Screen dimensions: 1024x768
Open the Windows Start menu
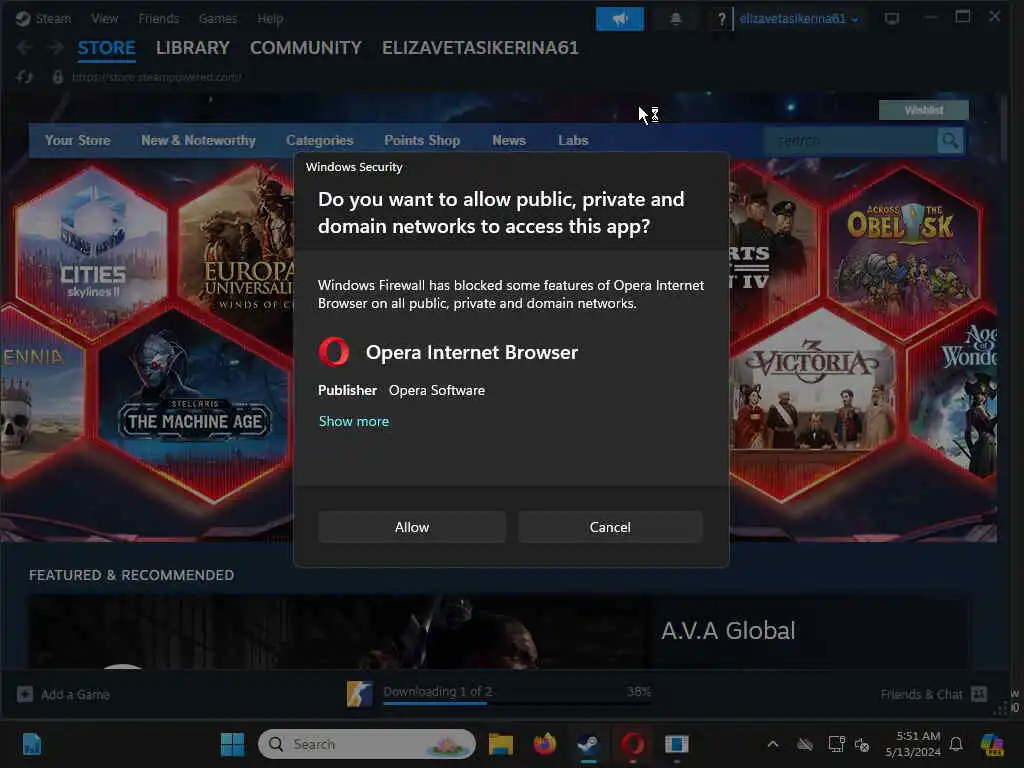pos(232,744)
